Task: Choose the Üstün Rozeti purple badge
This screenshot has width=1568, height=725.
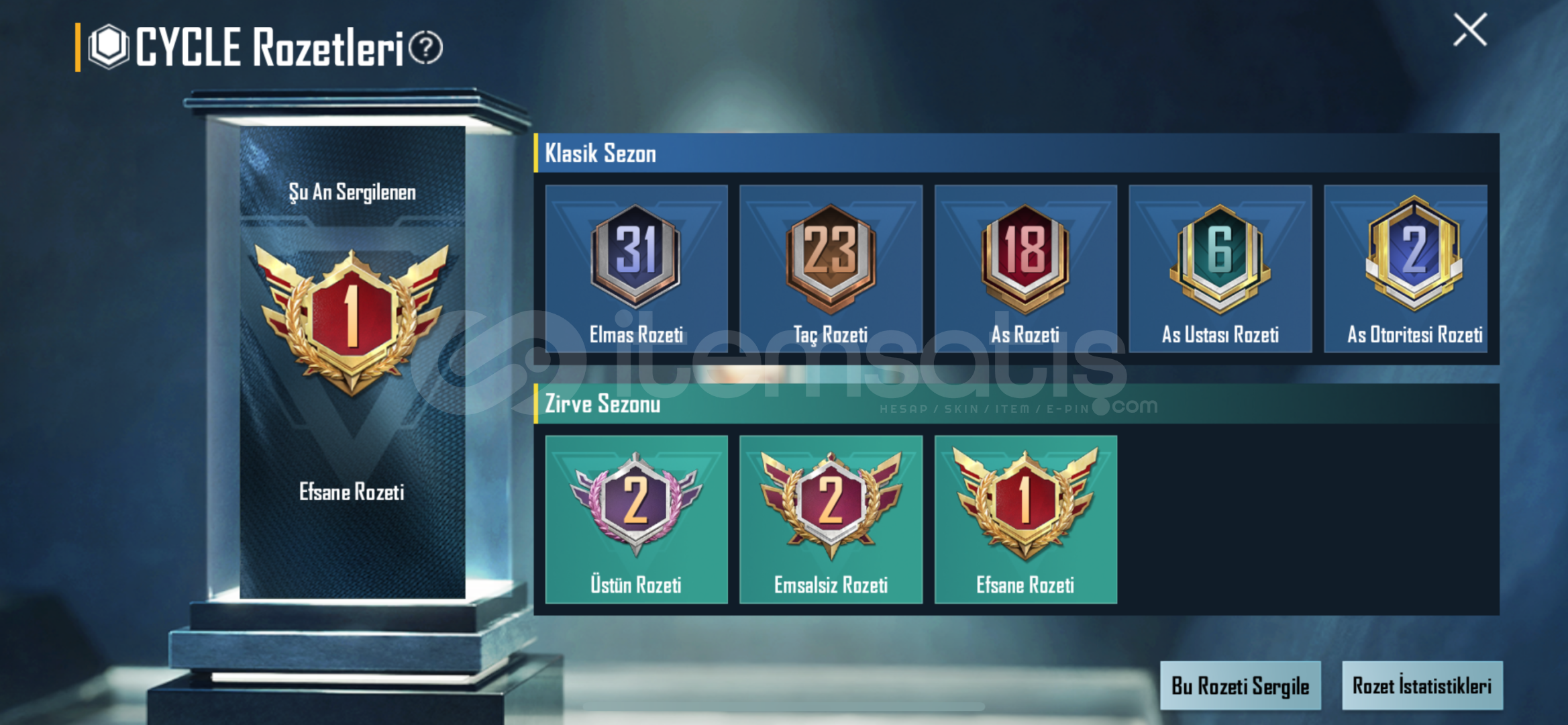Action: (636, 520)
